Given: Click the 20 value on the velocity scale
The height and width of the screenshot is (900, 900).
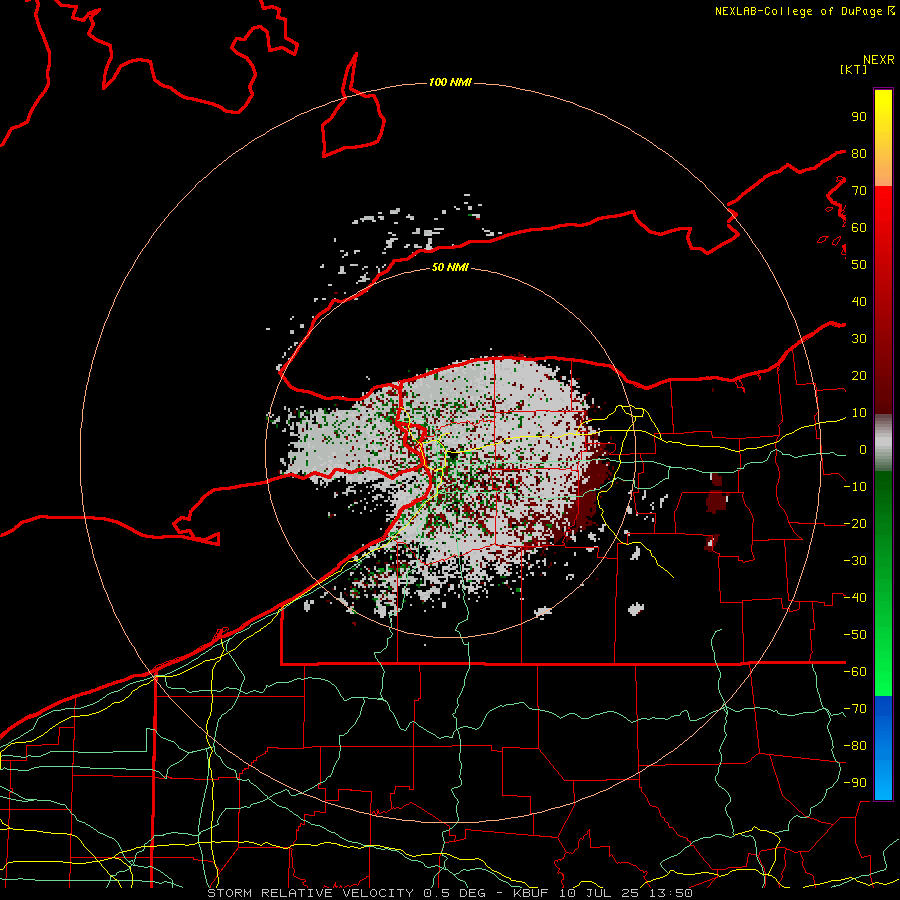Looking at the screenshot, I should tap(859, 376).
